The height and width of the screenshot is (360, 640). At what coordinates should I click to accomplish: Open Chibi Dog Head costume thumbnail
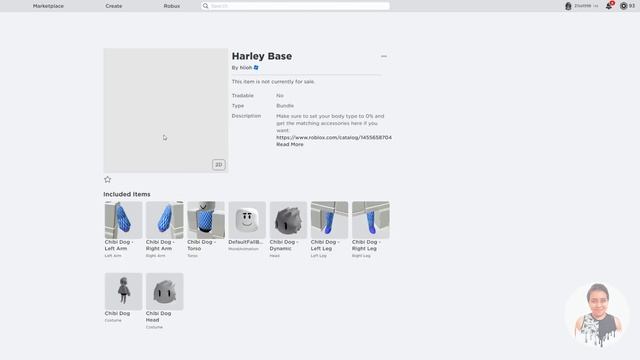click(164, 291)
